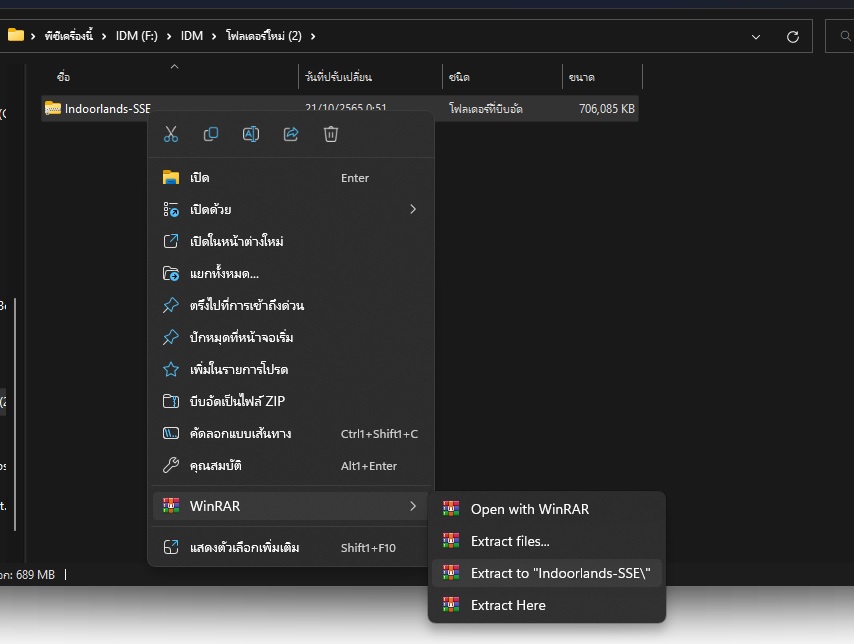Sort by ขนาด (Size) column header
This screenshot has height=644, width=854.
pyautogui.click(x=600, y=77)
